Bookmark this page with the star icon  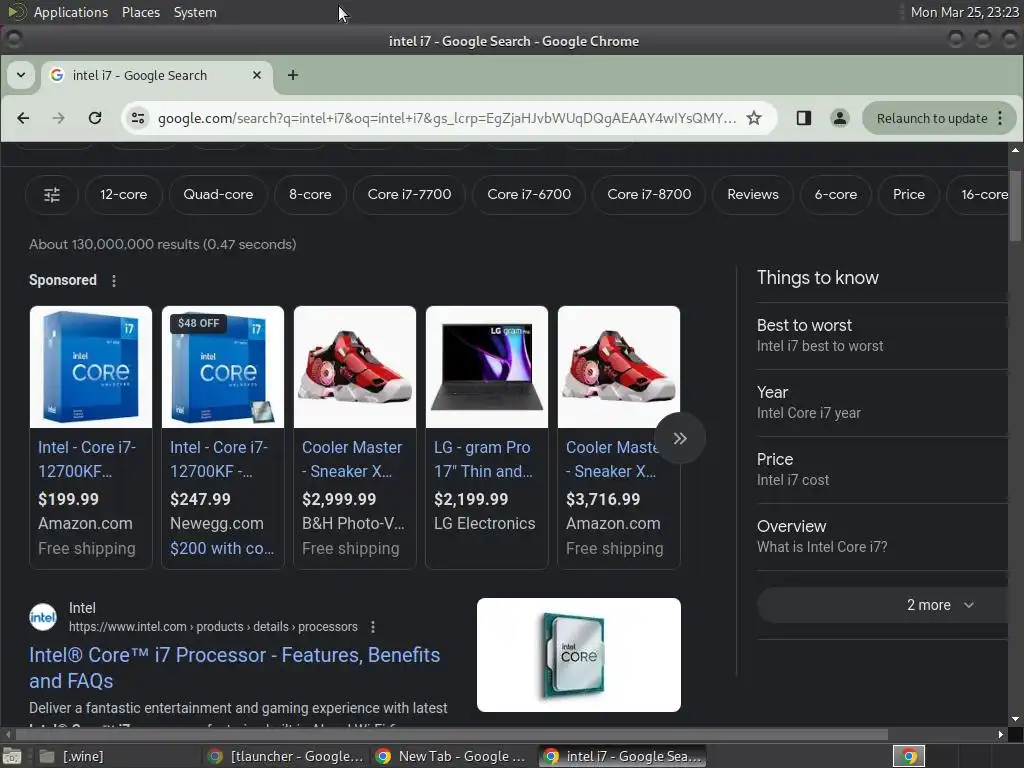coord(754,118)
